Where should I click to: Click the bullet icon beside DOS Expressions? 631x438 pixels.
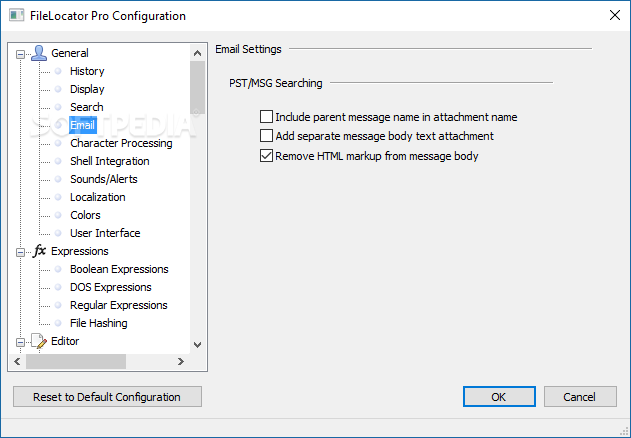click(x=58, y=287)
